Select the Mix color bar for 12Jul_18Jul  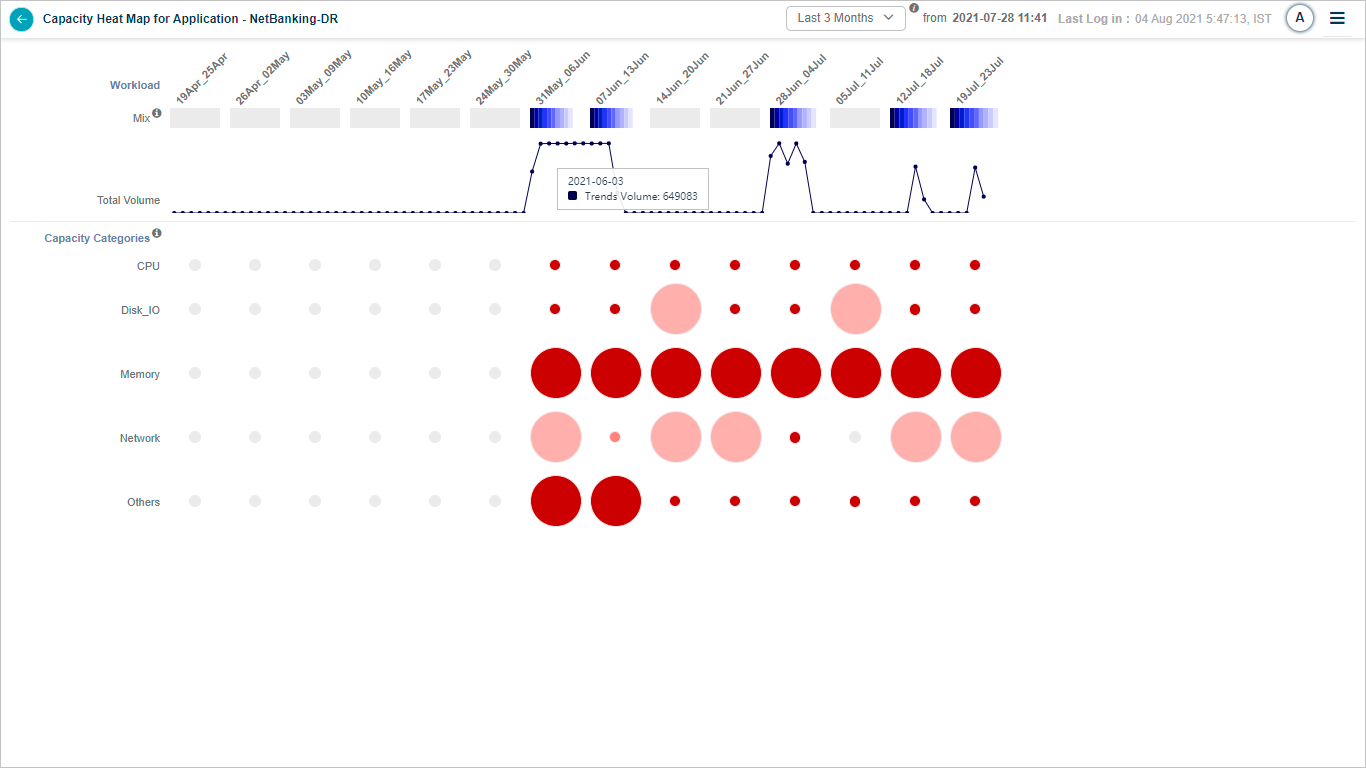point(914,118)
